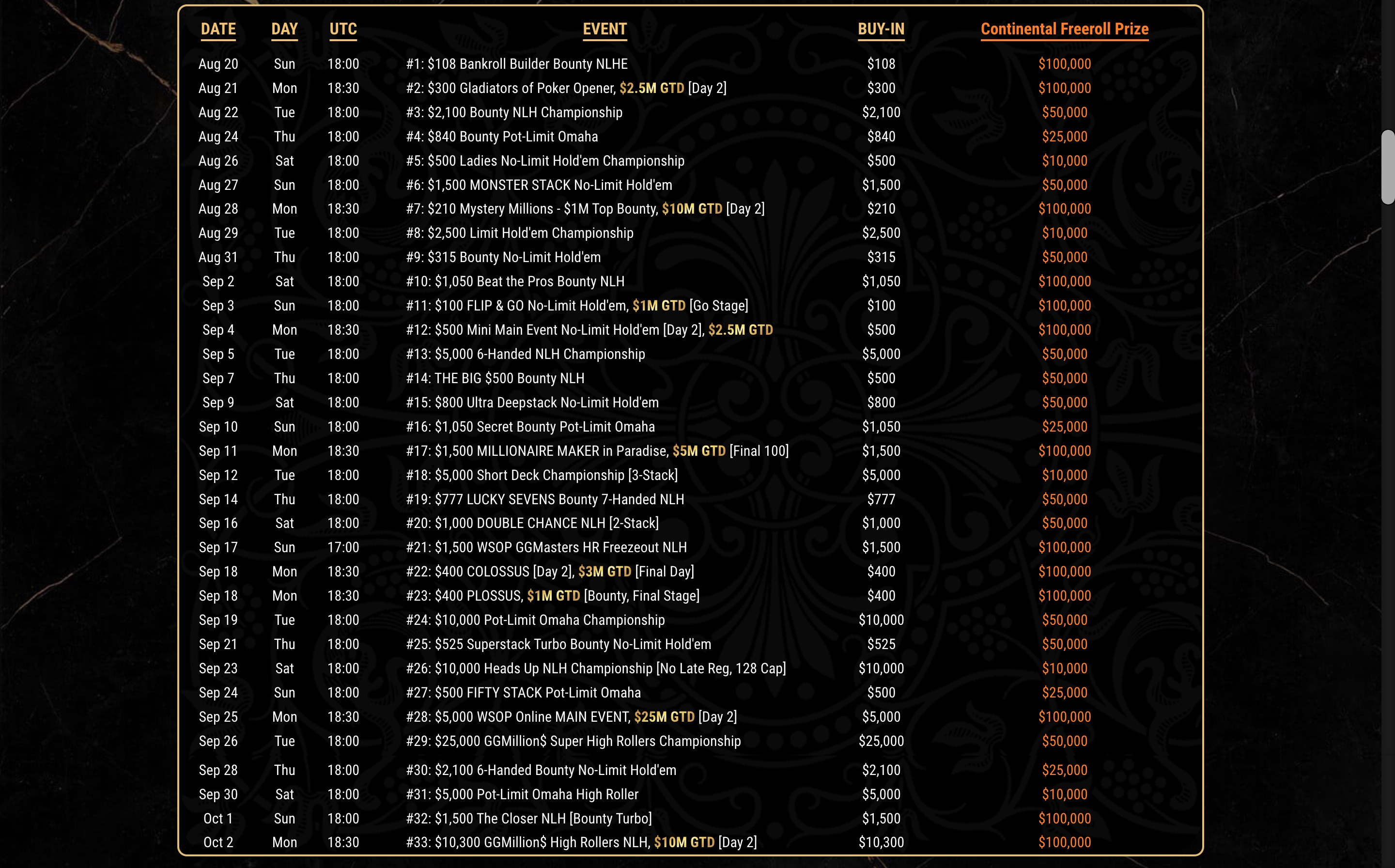
Task: Select event #1 Bankroll Builder Bounty NLHE
Action: coord(517,64)
